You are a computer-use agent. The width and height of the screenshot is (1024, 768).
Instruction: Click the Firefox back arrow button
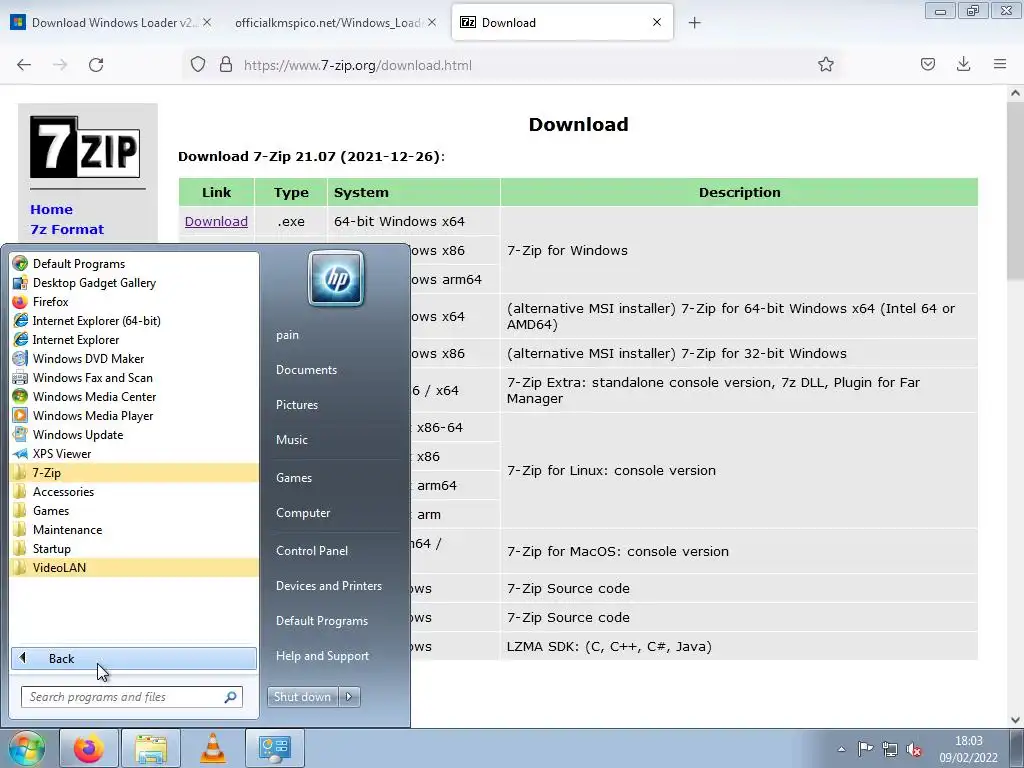coord(24,65)
